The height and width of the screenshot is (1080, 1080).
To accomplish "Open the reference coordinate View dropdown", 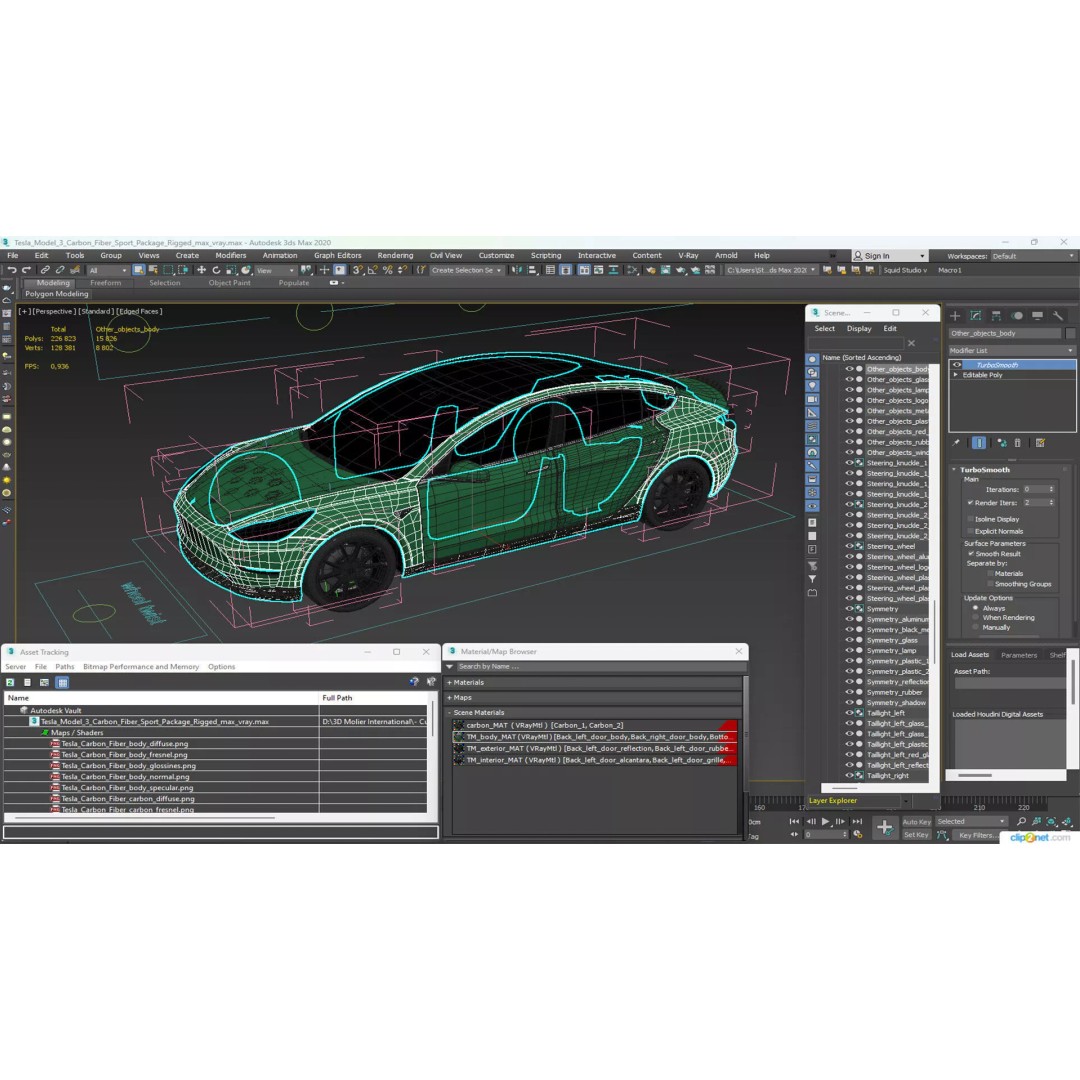I will click(275, 270).
